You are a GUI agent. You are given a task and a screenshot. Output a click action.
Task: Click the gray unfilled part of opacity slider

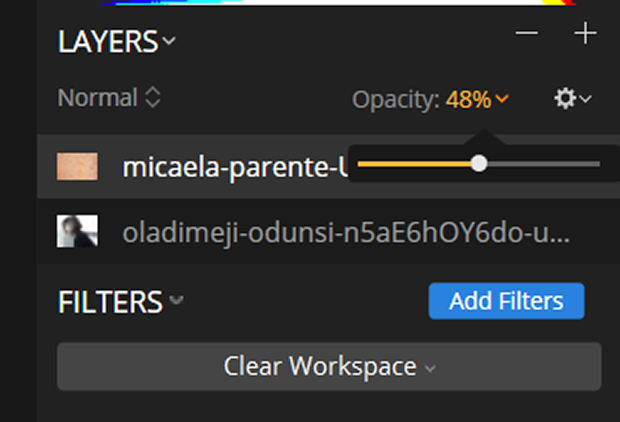[x=544, y=164]
